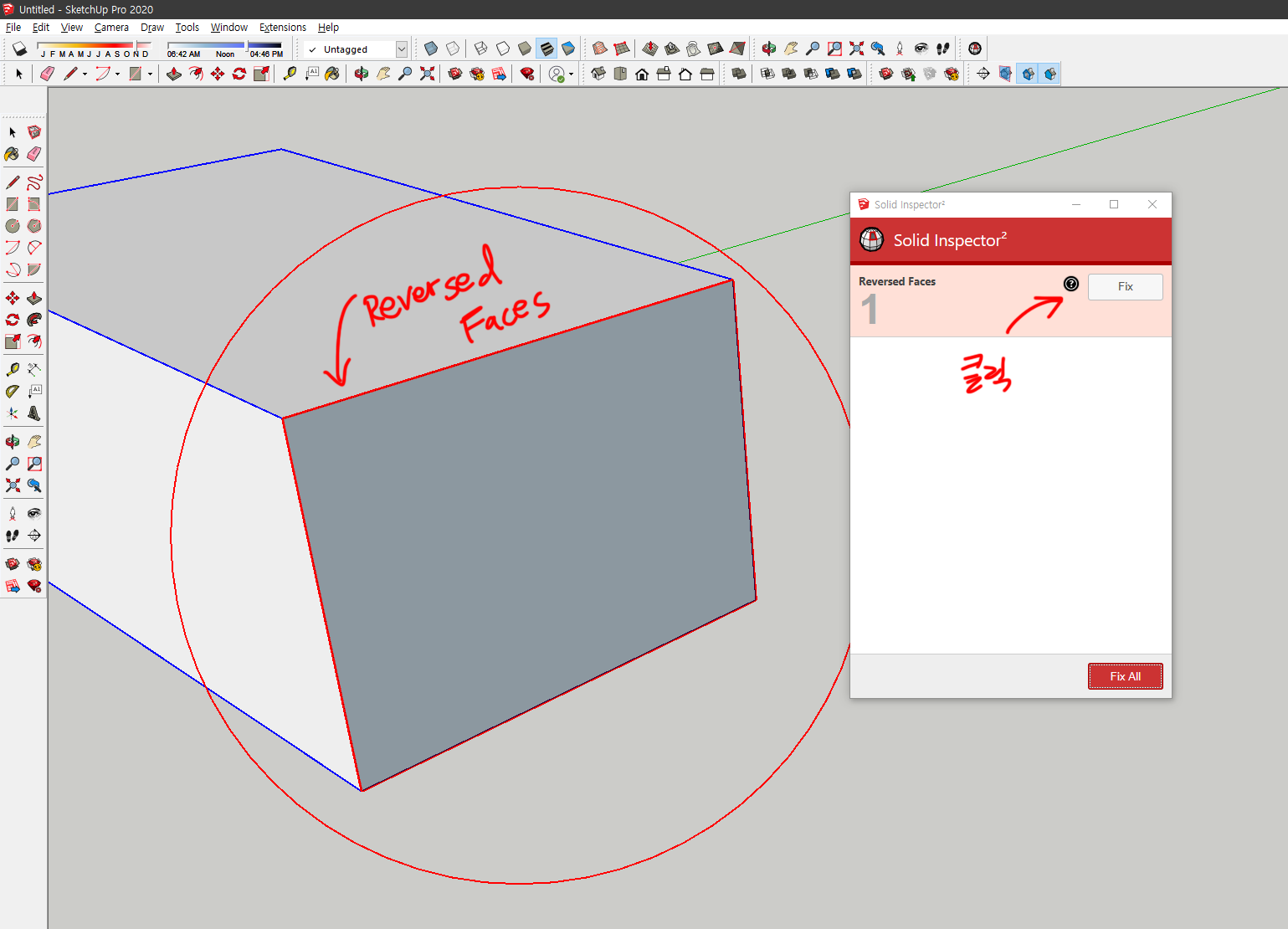Select the Sandbox Drape tool

click(x=694, y=49)
